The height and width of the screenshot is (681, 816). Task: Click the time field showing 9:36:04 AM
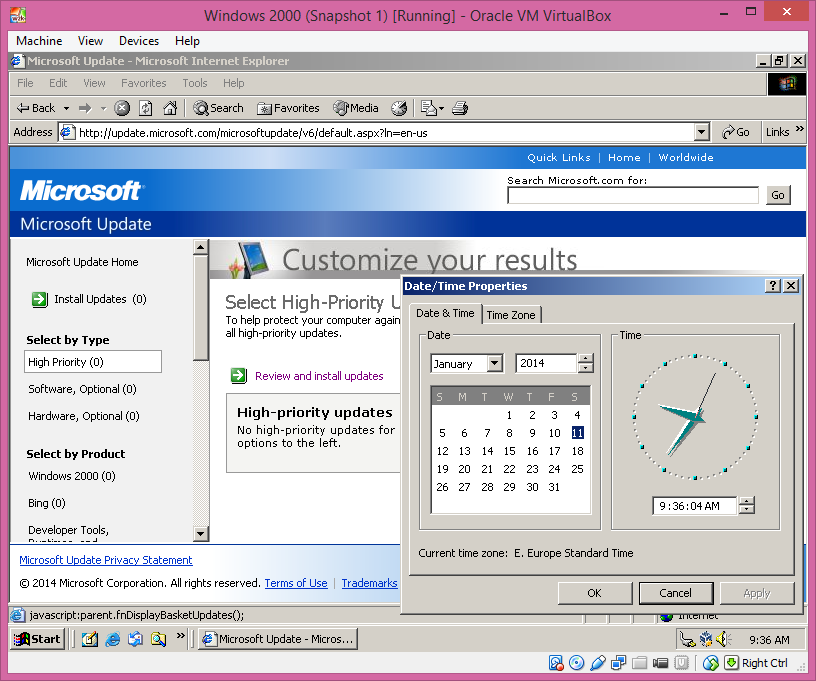[x=695, y=506]
